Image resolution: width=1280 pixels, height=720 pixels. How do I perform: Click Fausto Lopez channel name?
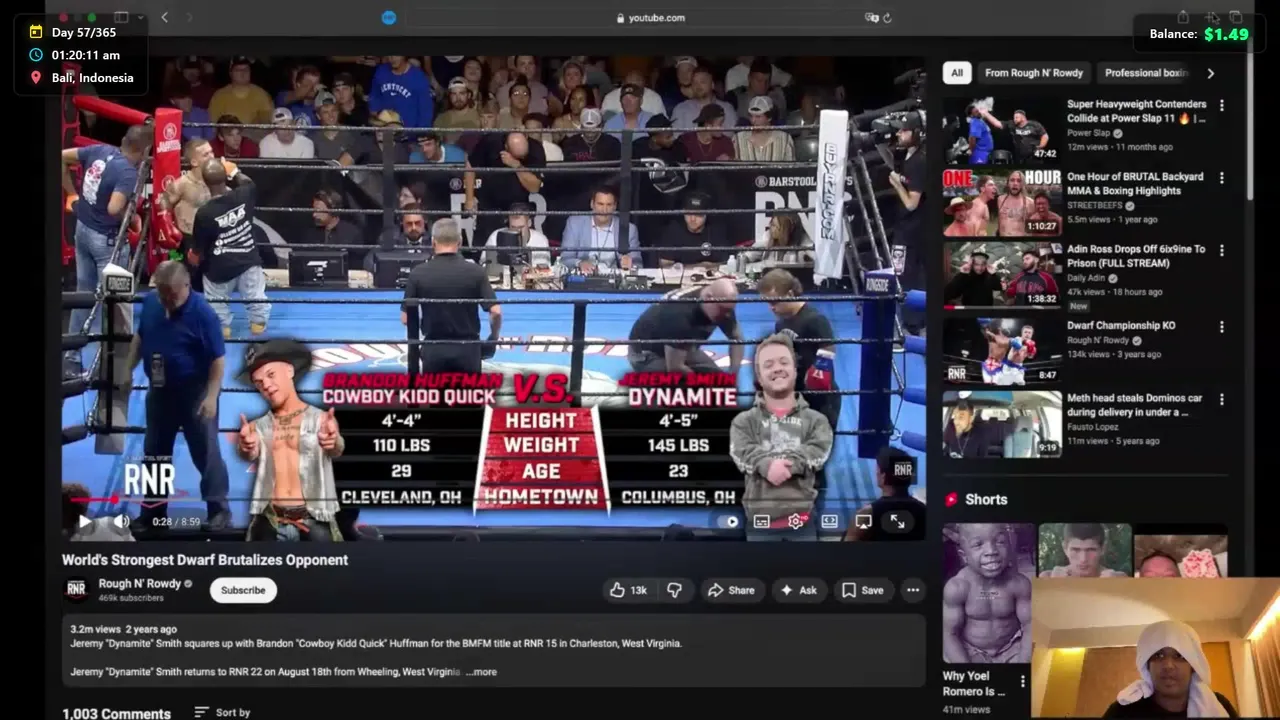pos(1093,427)
